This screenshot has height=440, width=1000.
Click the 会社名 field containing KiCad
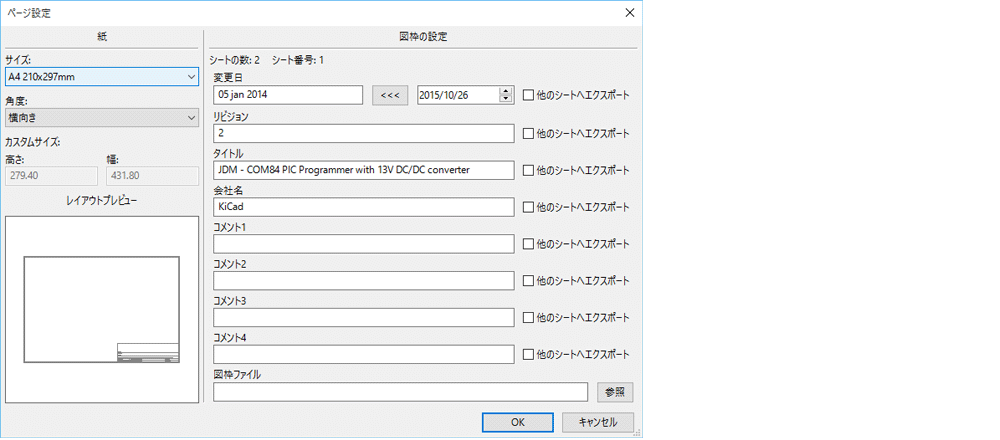pyautogui.click(x=363, y=207)
